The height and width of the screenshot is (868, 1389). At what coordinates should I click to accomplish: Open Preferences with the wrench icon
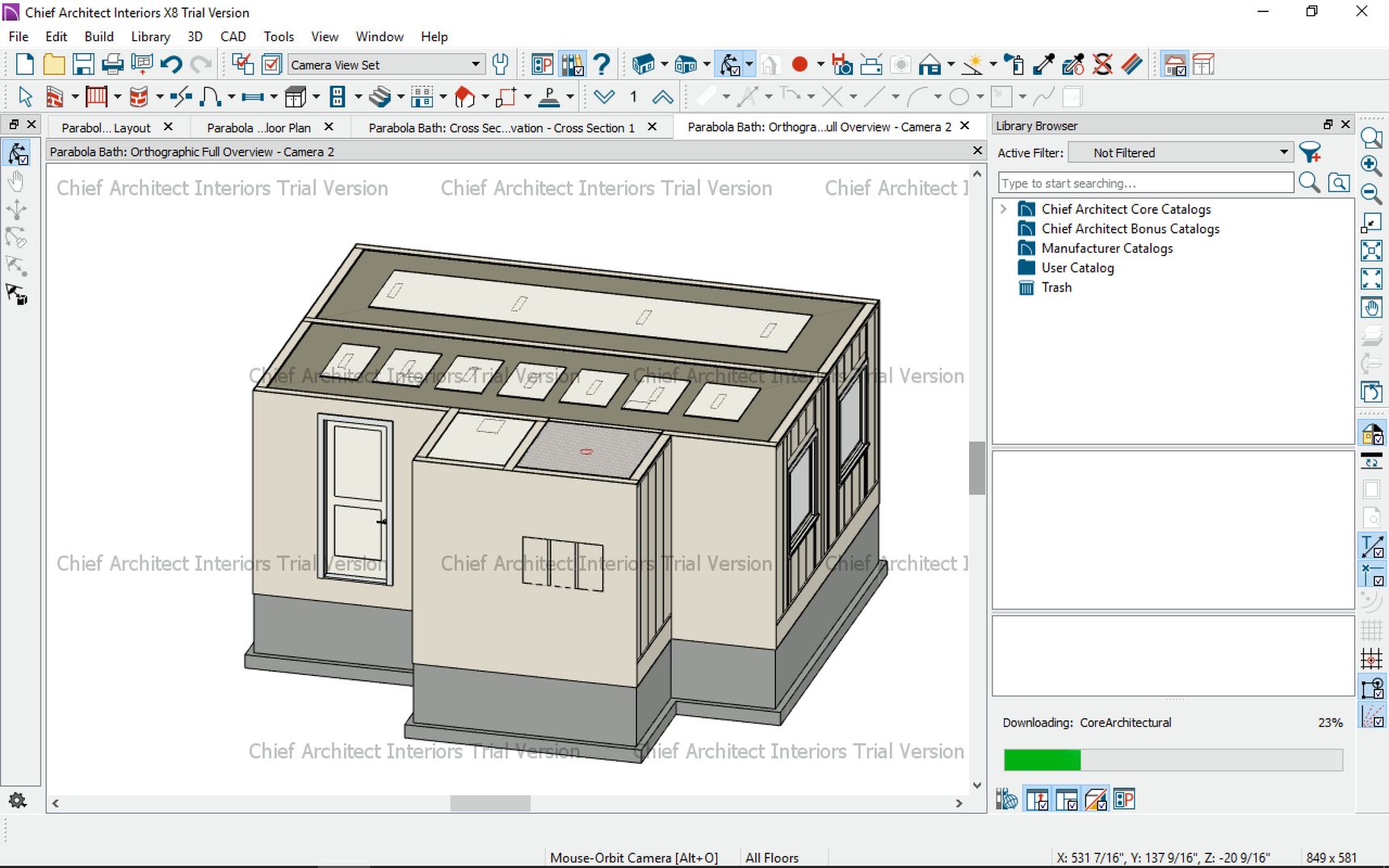click(x=501, y=64)
